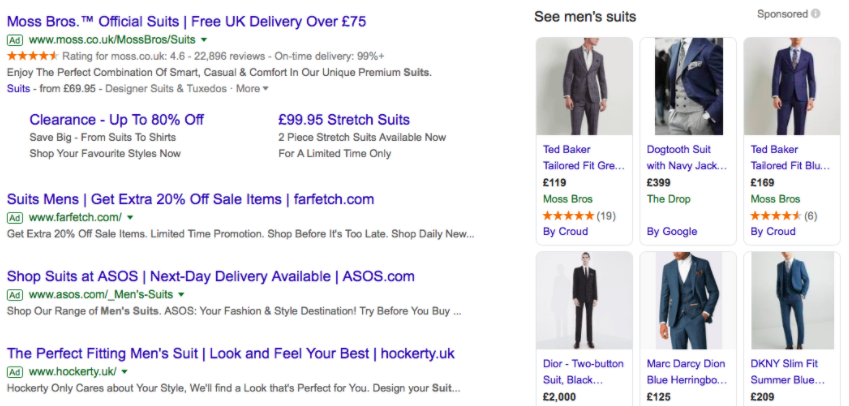Expand the More sitelinks dropdown
Image resolution: width=849 pixels, height=406 pixels.
(x=252, y=88)
